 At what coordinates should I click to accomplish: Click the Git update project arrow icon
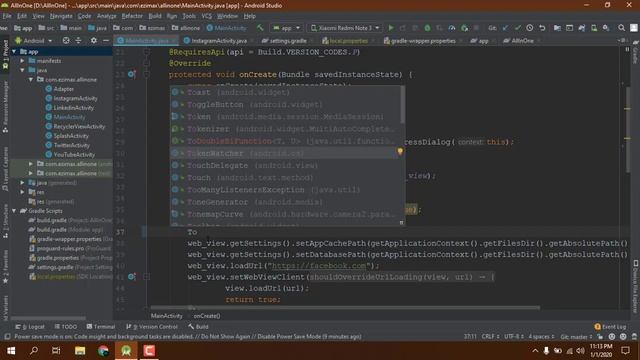tap(505, 28)
